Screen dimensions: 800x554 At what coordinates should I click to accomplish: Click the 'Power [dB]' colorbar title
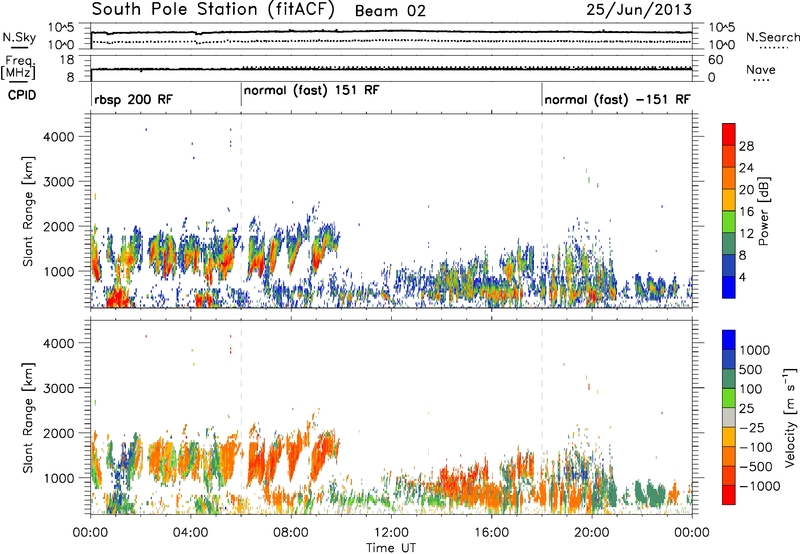[763, 211]
